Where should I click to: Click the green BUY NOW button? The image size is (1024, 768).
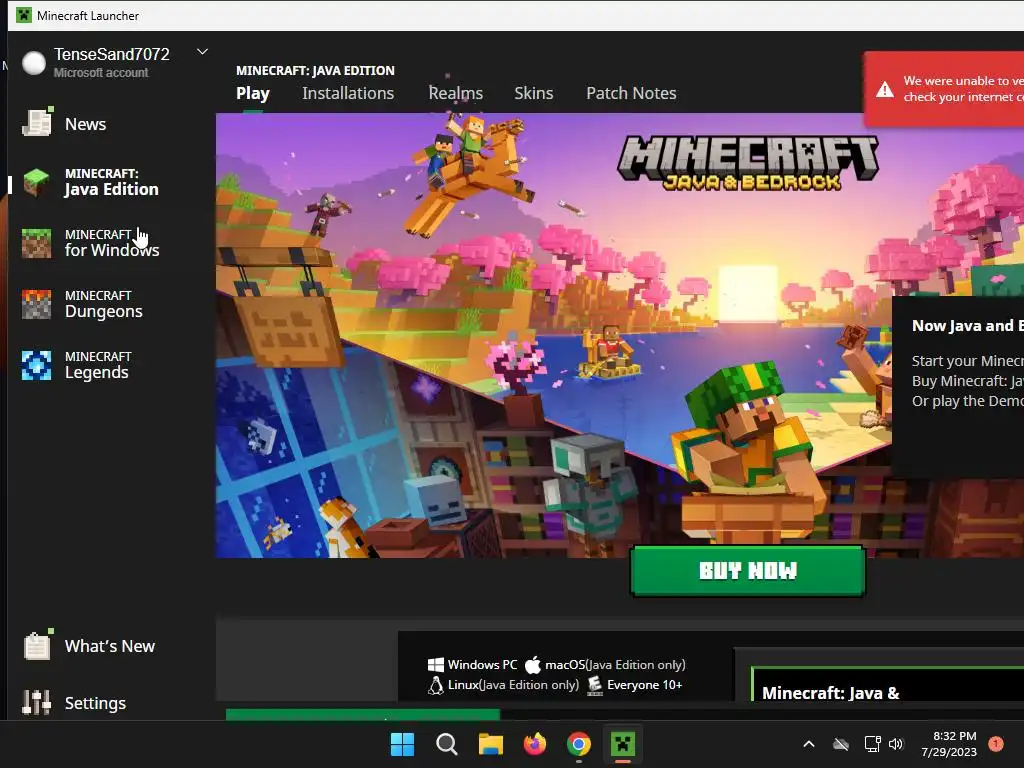(x=748, y=571)
